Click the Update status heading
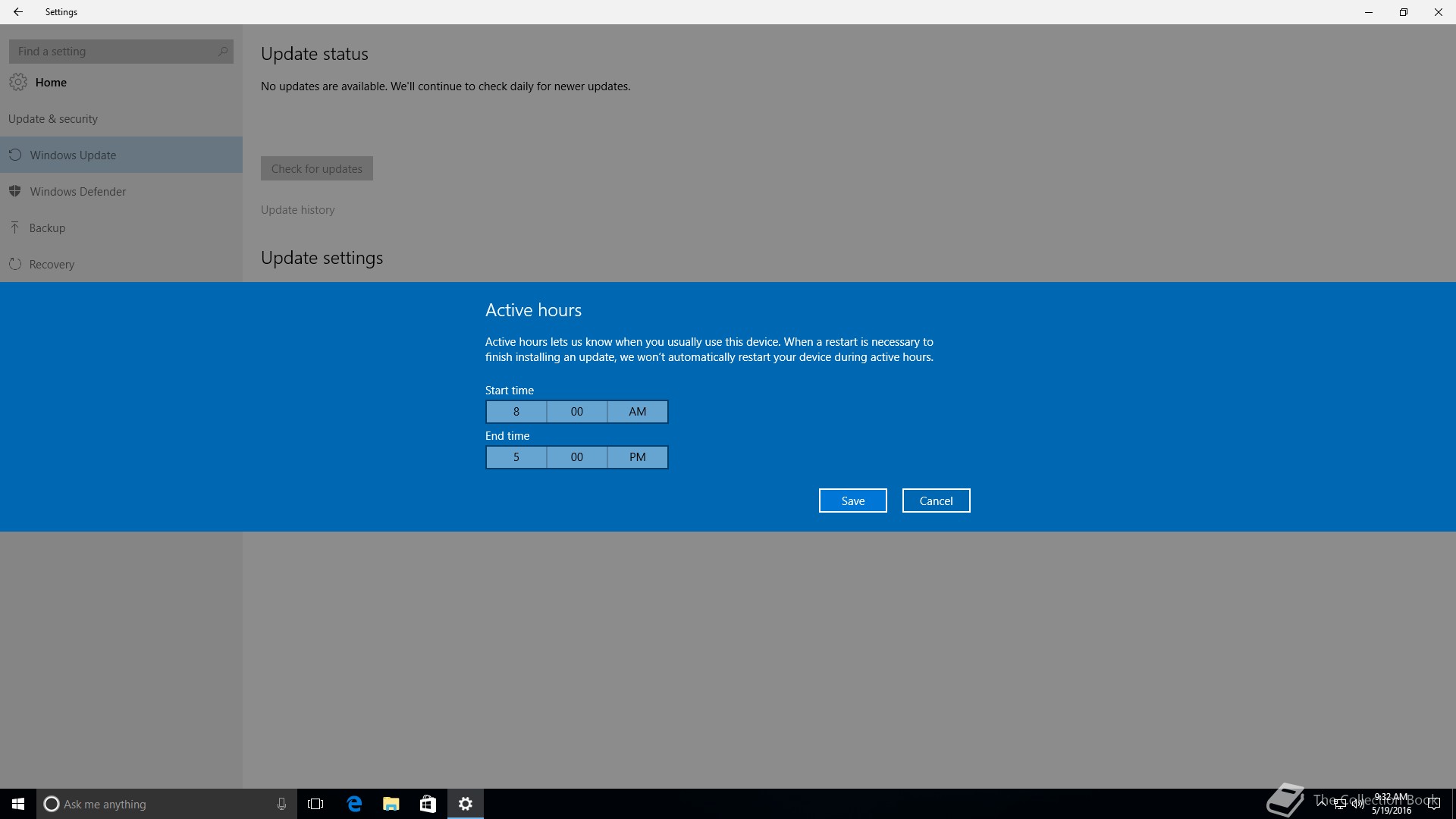Viewport: 1456px width, 819px height. (315, 54)
